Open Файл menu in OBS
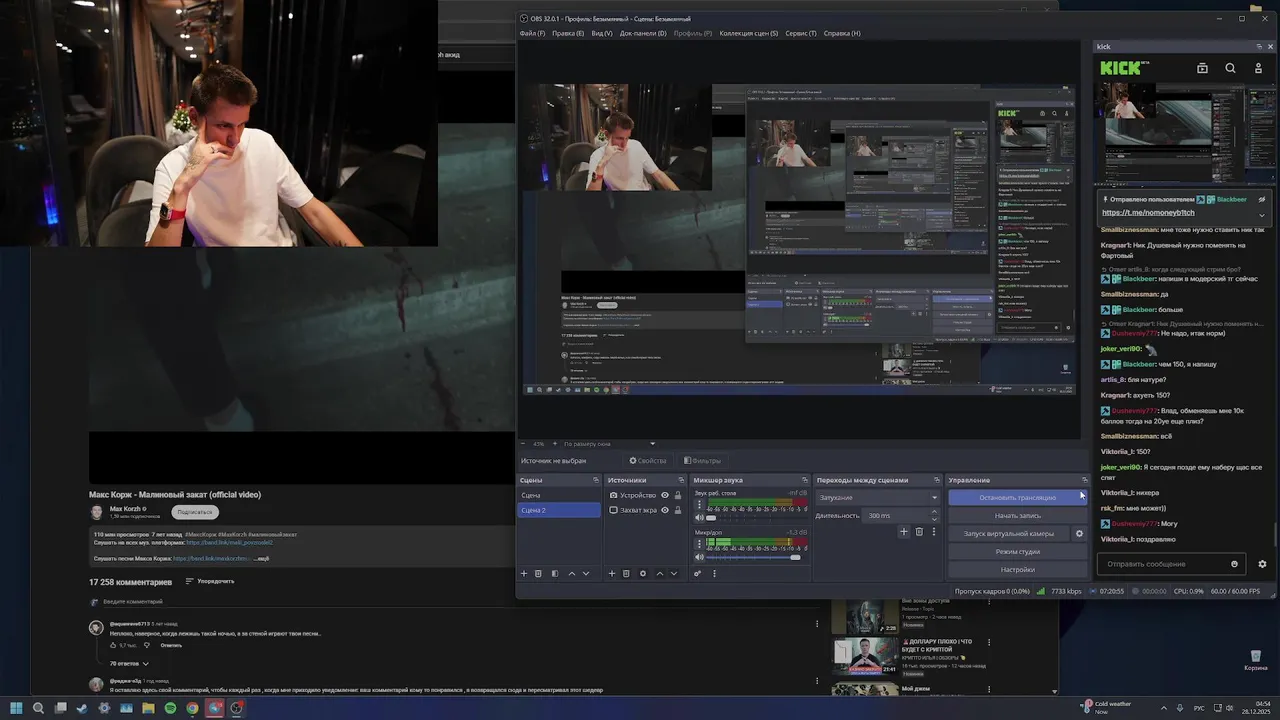 [x=532, y=33]
